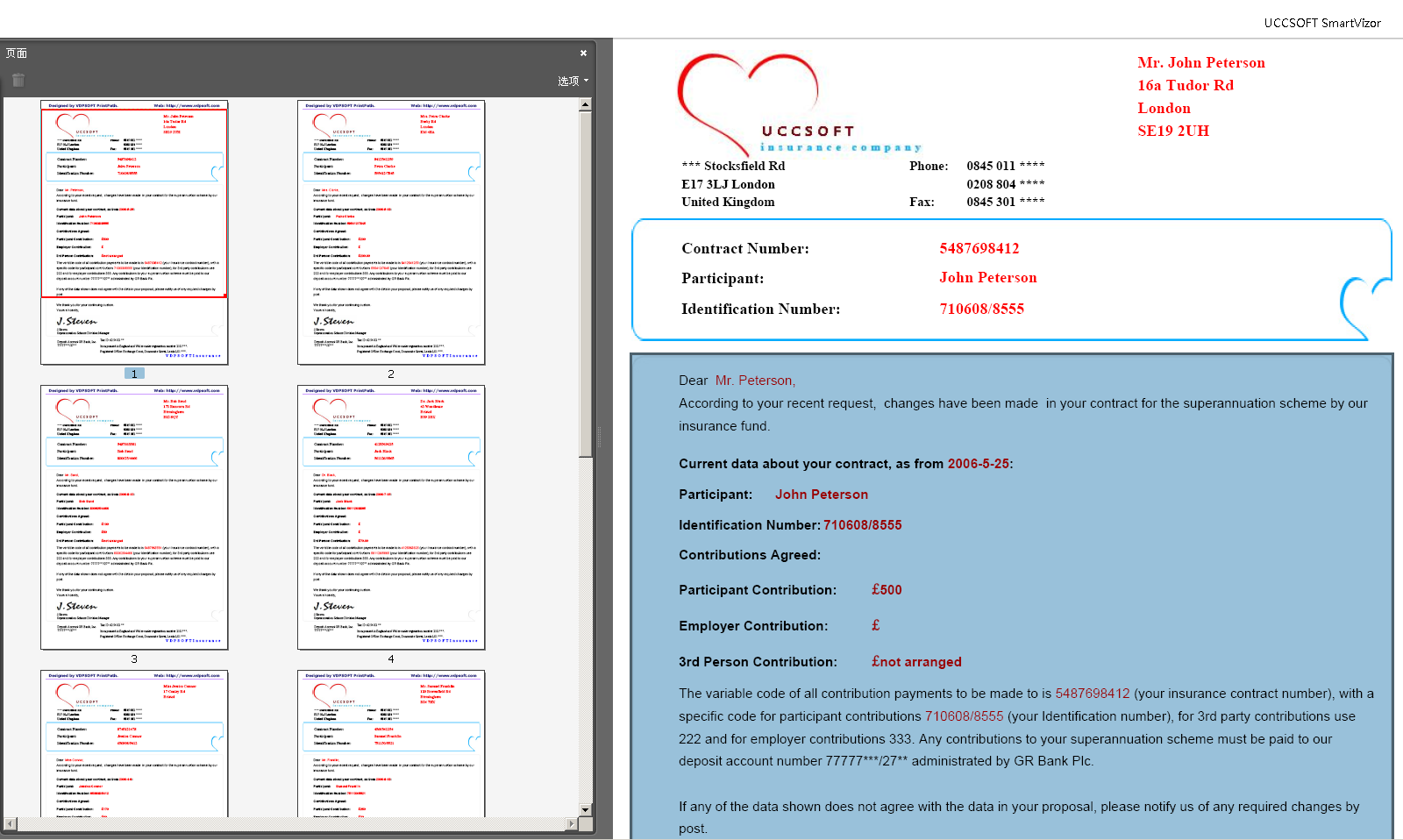
Task: Click the panel splitter handle beside thumbnails
Action: pyautogui.click(x=600, y=437)
